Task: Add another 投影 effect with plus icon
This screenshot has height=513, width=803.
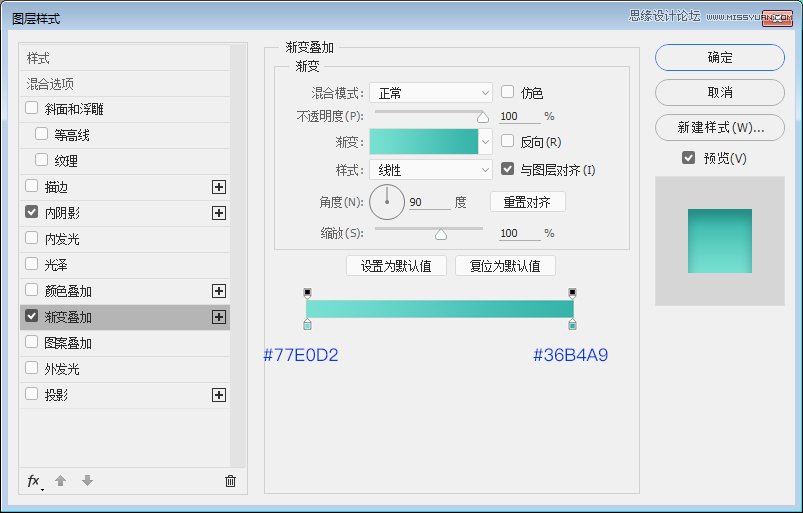Action: tap(219, 395)
